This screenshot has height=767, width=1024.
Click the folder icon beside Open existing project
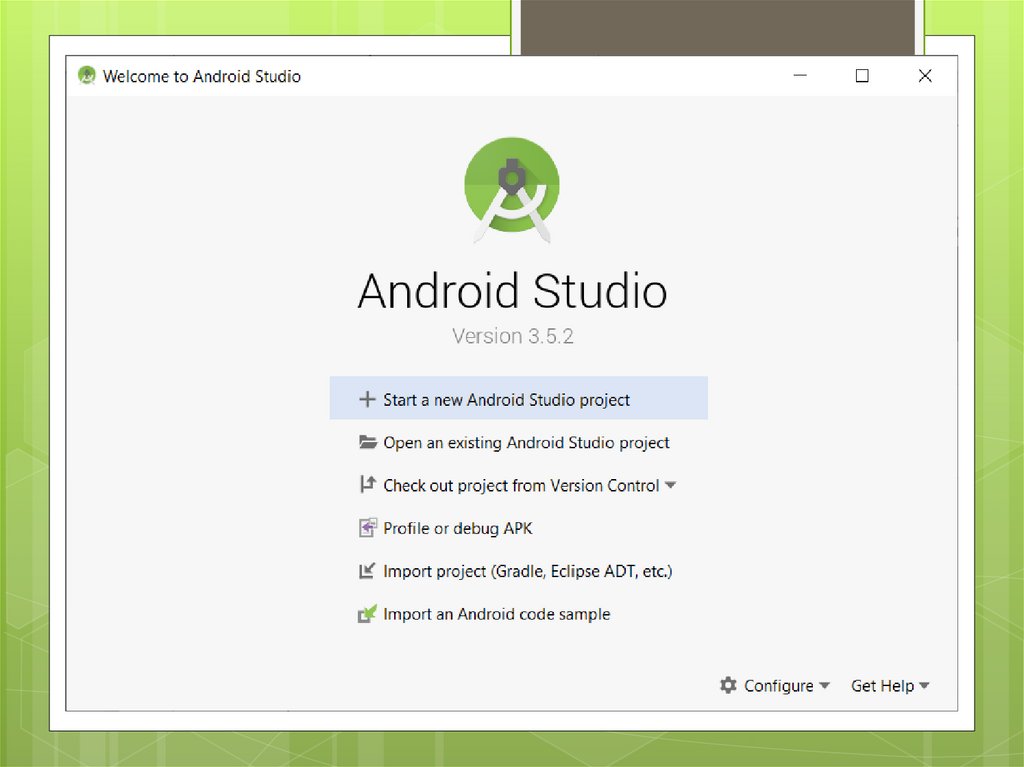click(367, 441)
